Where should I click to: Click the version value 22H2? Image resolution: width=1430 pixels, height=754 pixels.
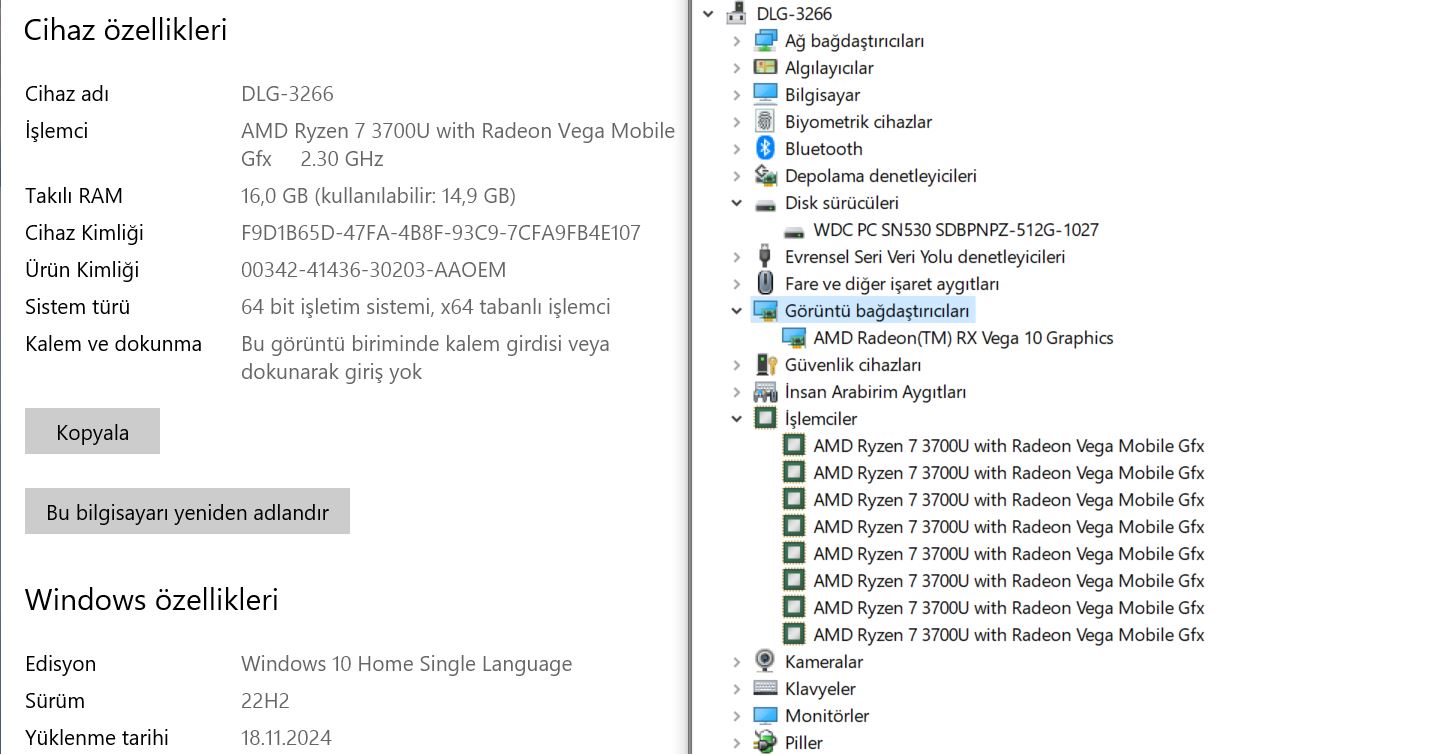pos(265,701)
